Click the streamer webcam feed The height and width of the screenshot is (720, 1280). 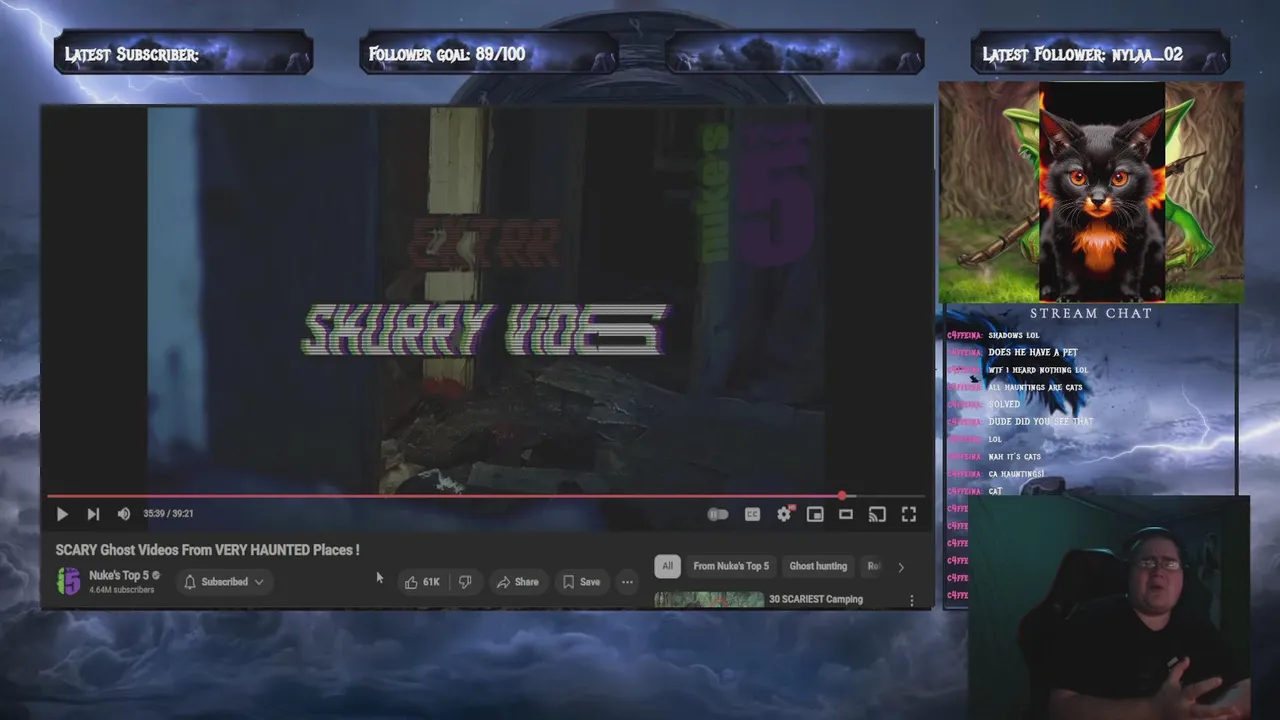(x=1108, y=607)
